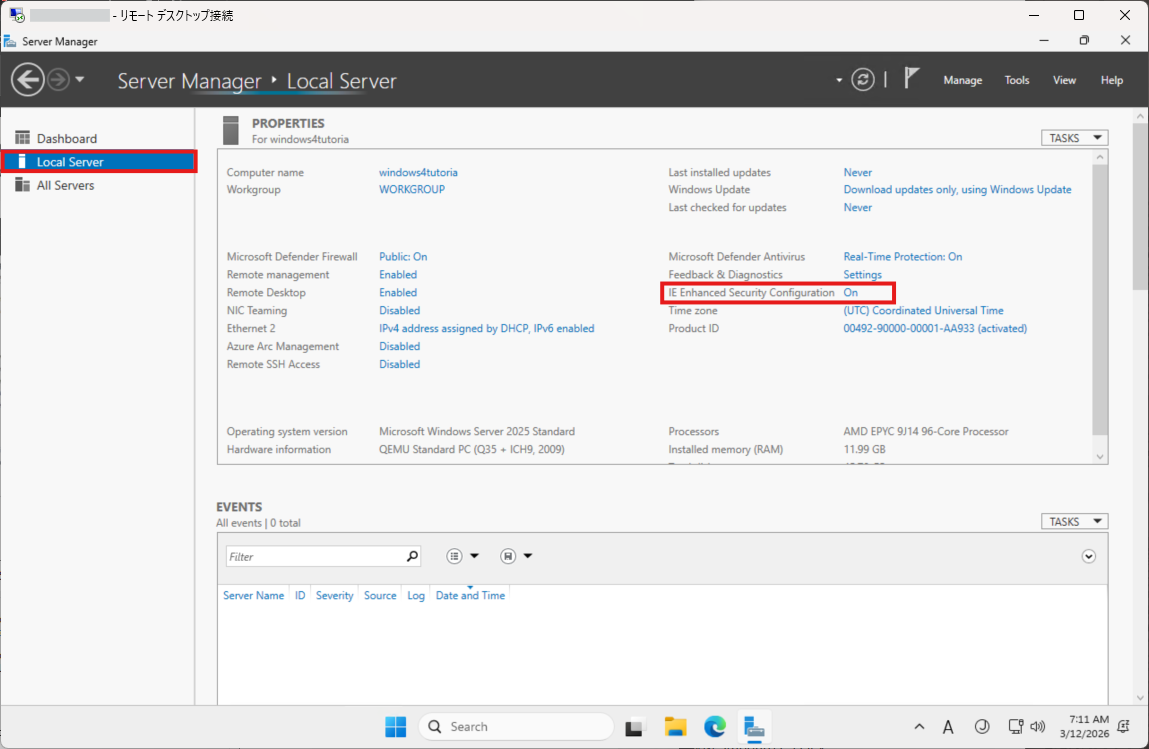Open Microsoft Edge from the taskbar

[x=714, y=727]
